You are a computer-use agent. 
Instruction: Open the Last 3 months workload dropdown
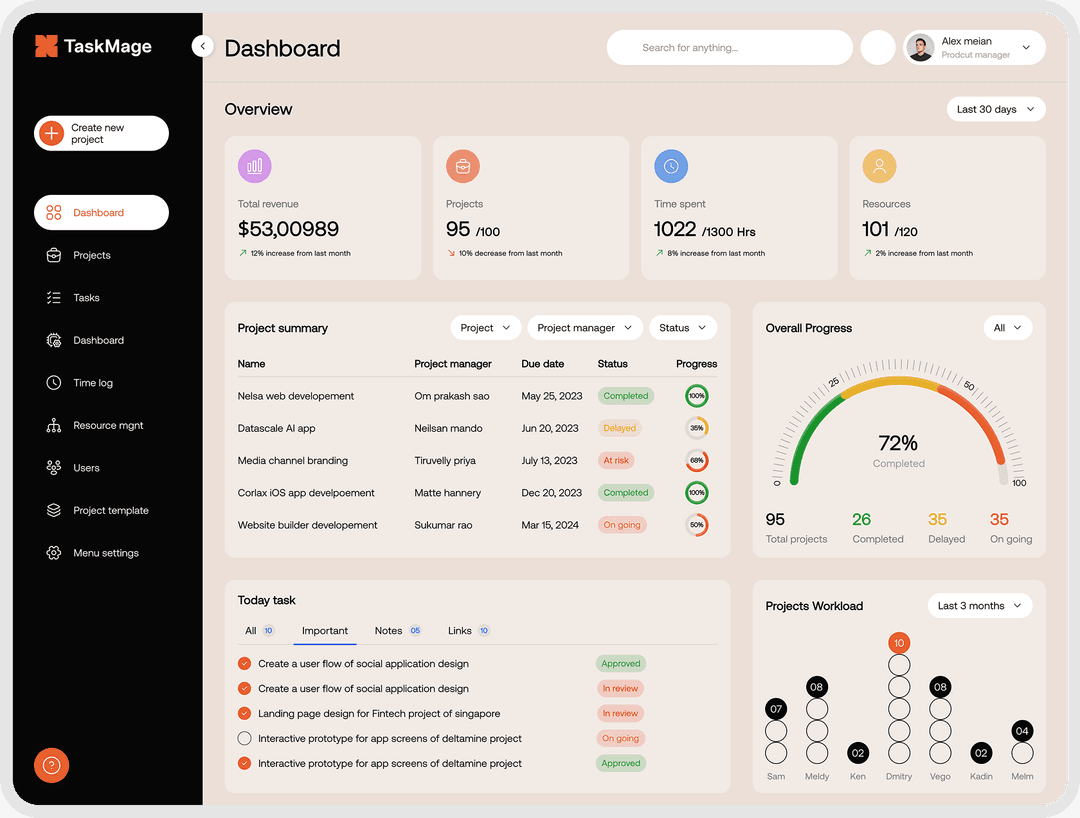pos(979,606)
